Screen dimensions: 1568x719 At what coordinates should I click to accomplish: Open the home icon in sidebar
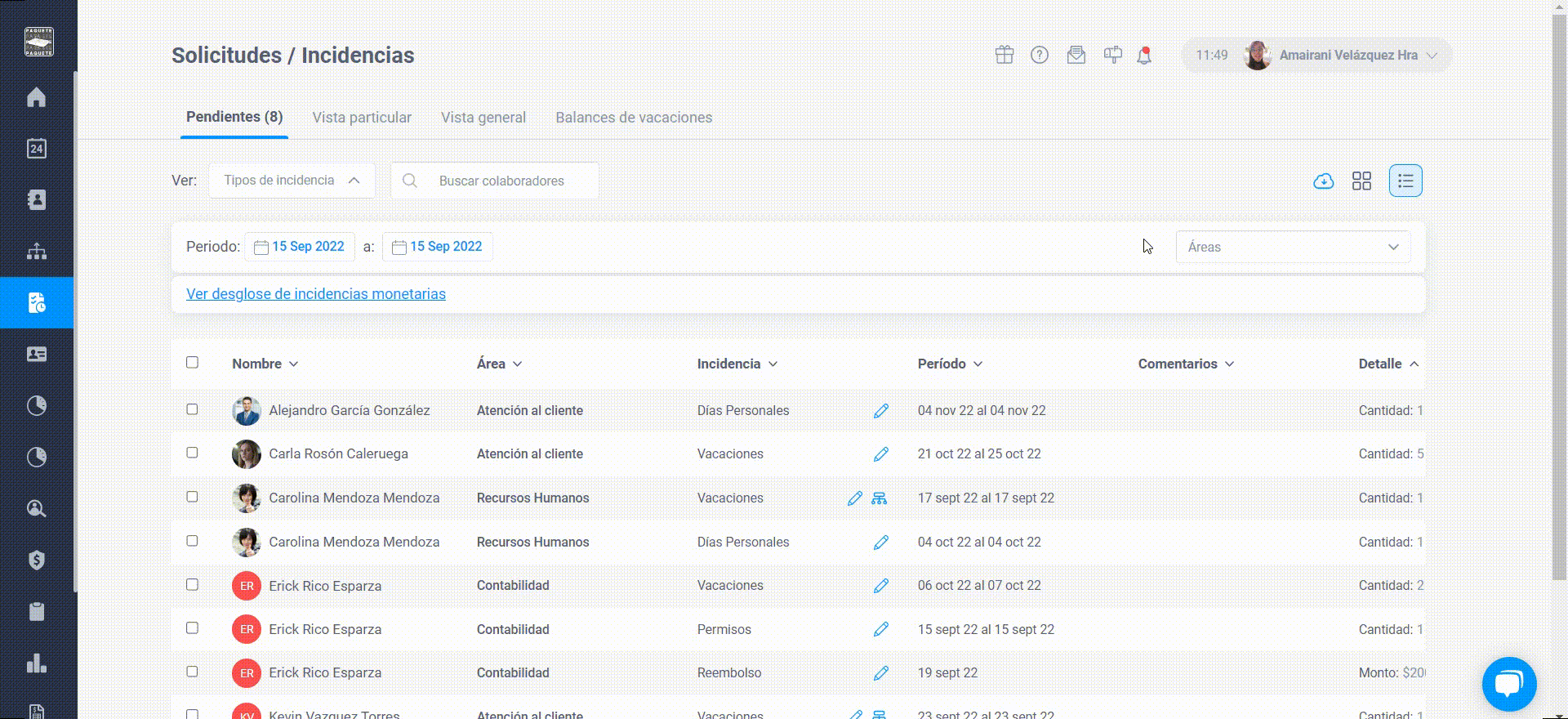point(36,97)
